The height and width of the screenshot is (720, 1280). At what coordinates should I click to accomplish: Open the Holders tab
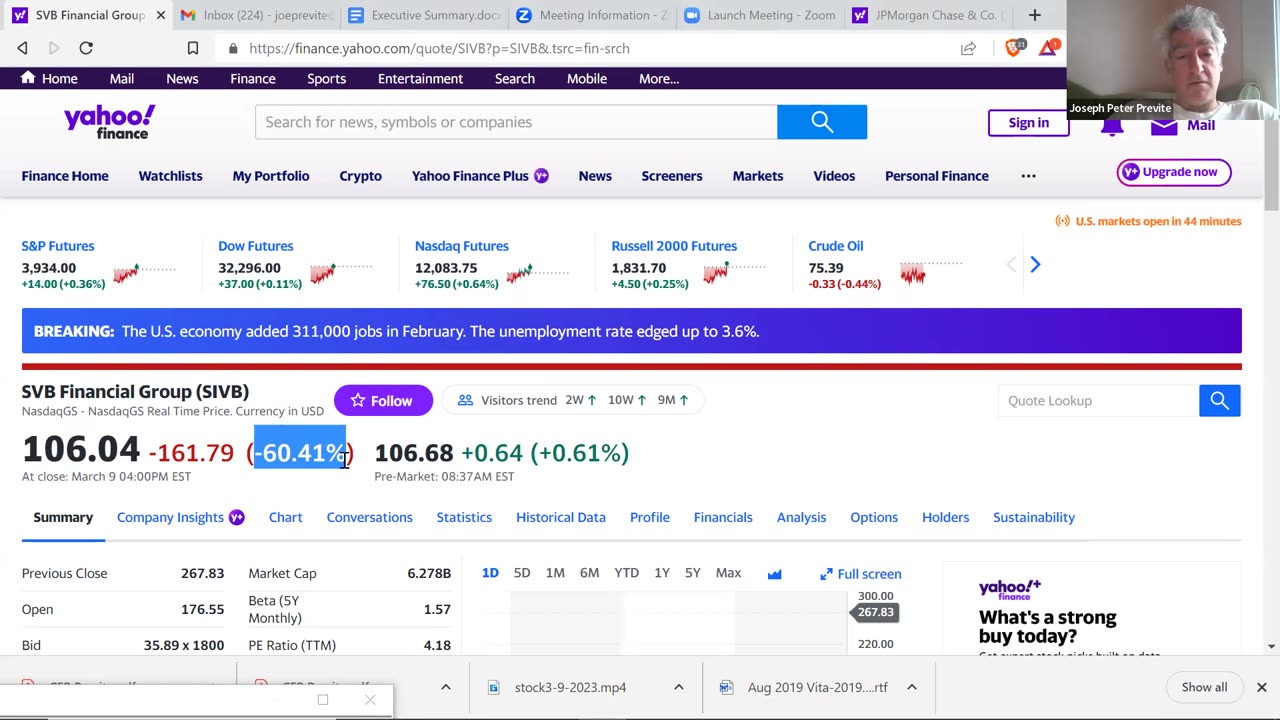[x=945, y=517]
